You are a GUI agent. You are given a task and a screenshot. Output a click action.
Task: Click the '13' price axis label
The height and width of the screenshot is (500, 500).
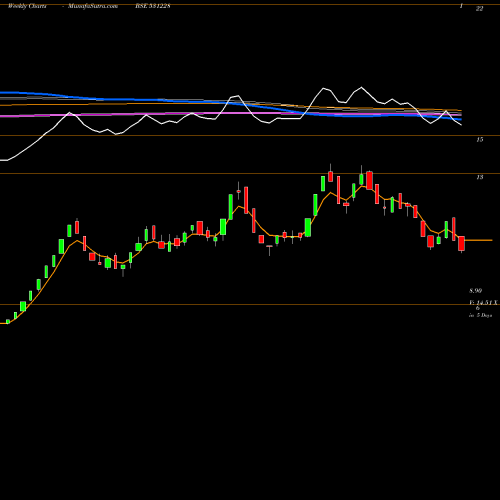(479, 177)
